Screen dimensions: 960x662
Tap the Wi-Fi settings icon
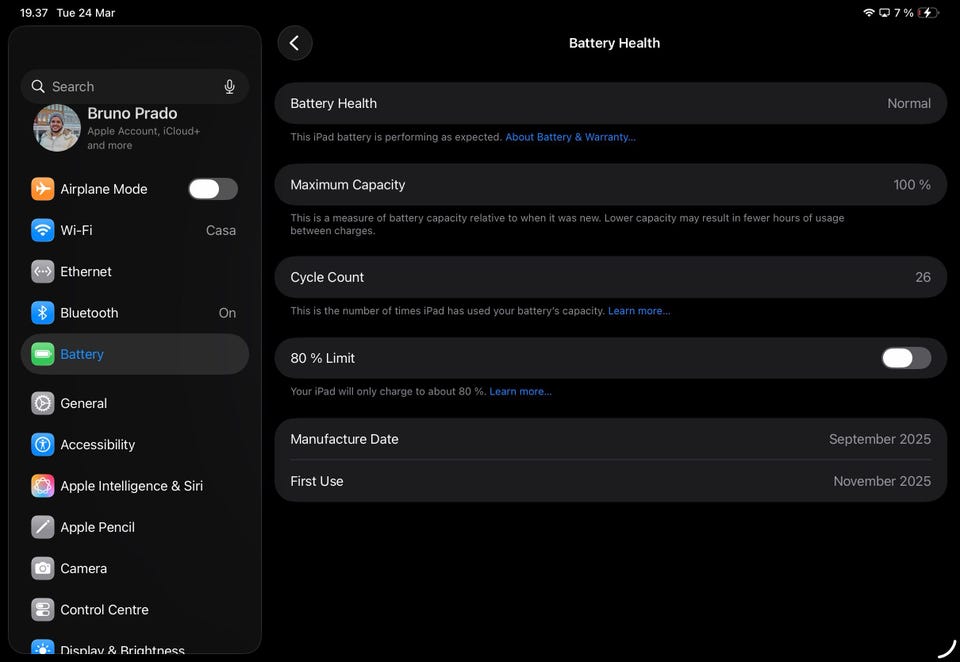tap(42, 230)
